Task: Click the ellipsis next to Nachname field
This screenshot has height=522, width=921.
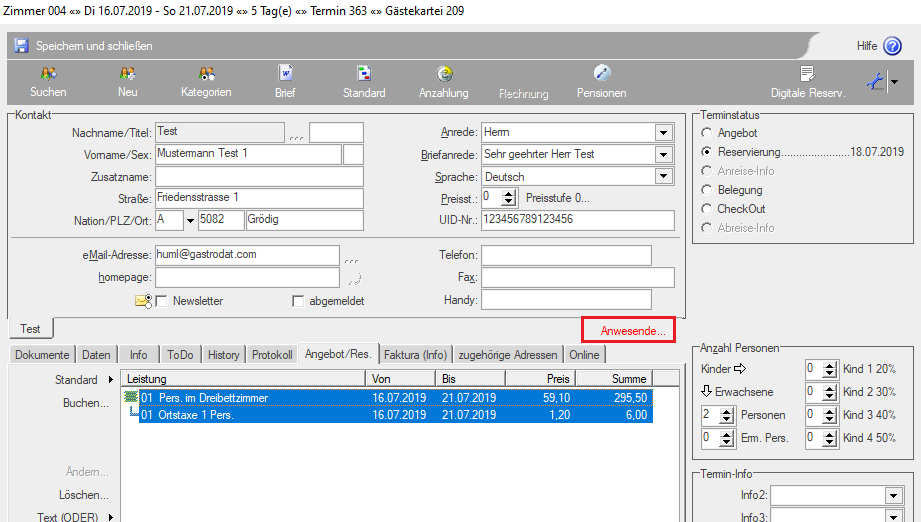Action: (297, 137)
